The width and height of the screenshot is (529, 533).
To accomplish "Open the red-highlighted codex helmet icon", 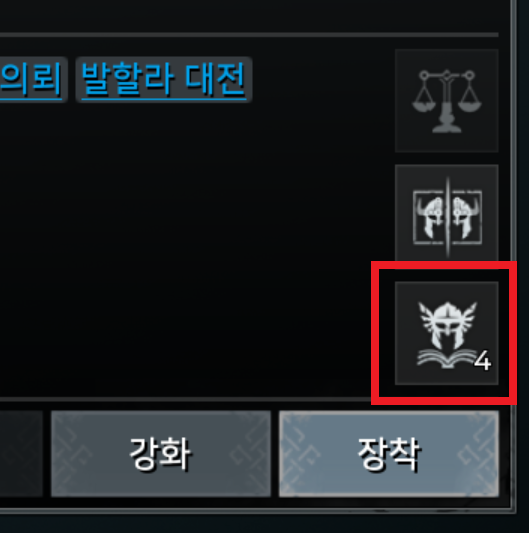I will point(447,333).
